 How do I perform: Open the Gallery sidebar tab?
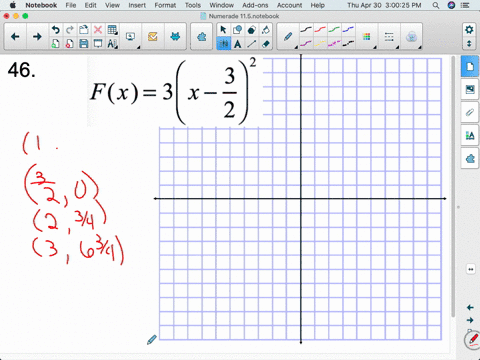pyautogui.click(x=470, y=89)
